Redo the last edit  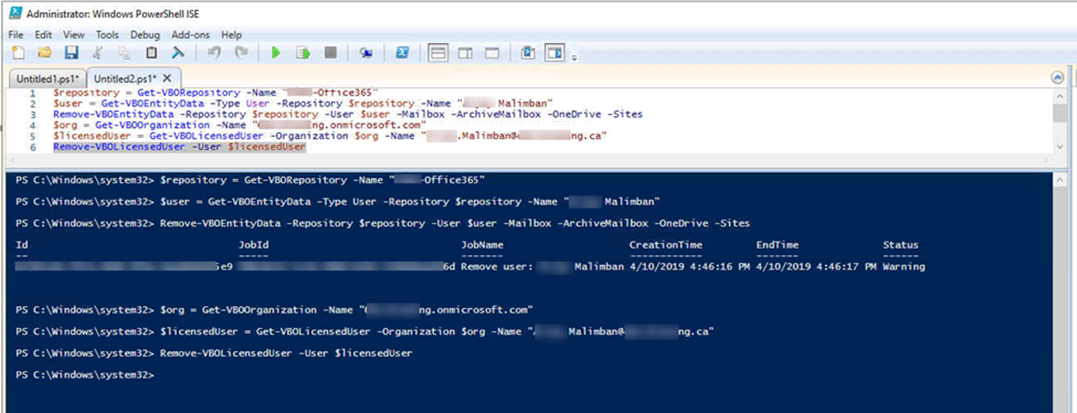click(x=241, y=52)
